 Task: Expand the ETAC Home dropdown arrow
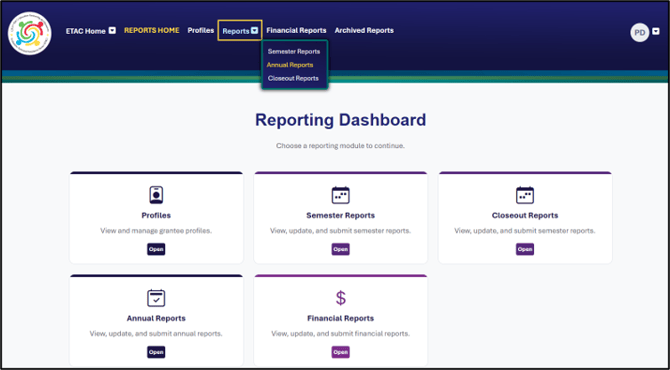click(112, 31)
